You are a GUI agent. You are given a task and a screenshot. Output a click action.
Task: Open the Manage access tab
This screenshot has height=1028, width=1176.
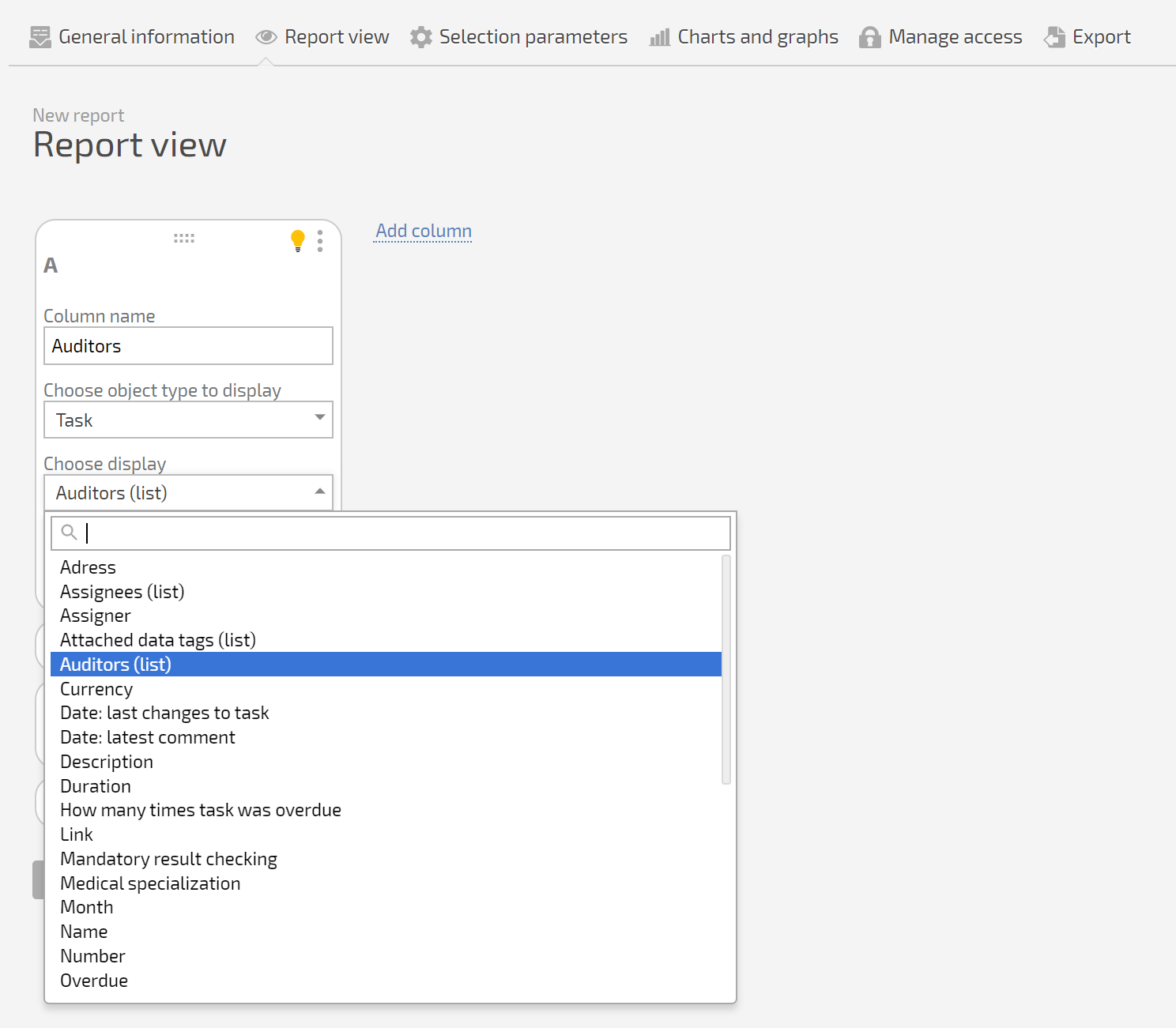click(940, 37)
